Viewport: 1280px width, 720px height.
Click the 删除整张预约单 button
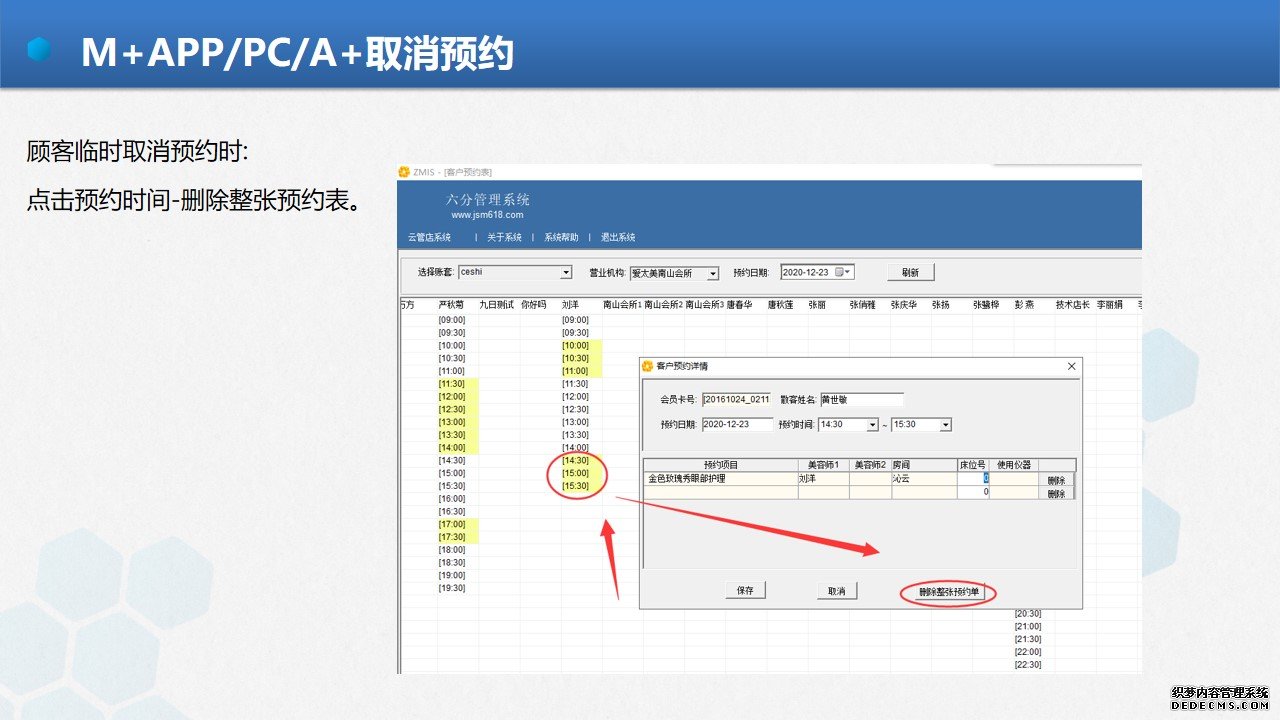point(949,593)
